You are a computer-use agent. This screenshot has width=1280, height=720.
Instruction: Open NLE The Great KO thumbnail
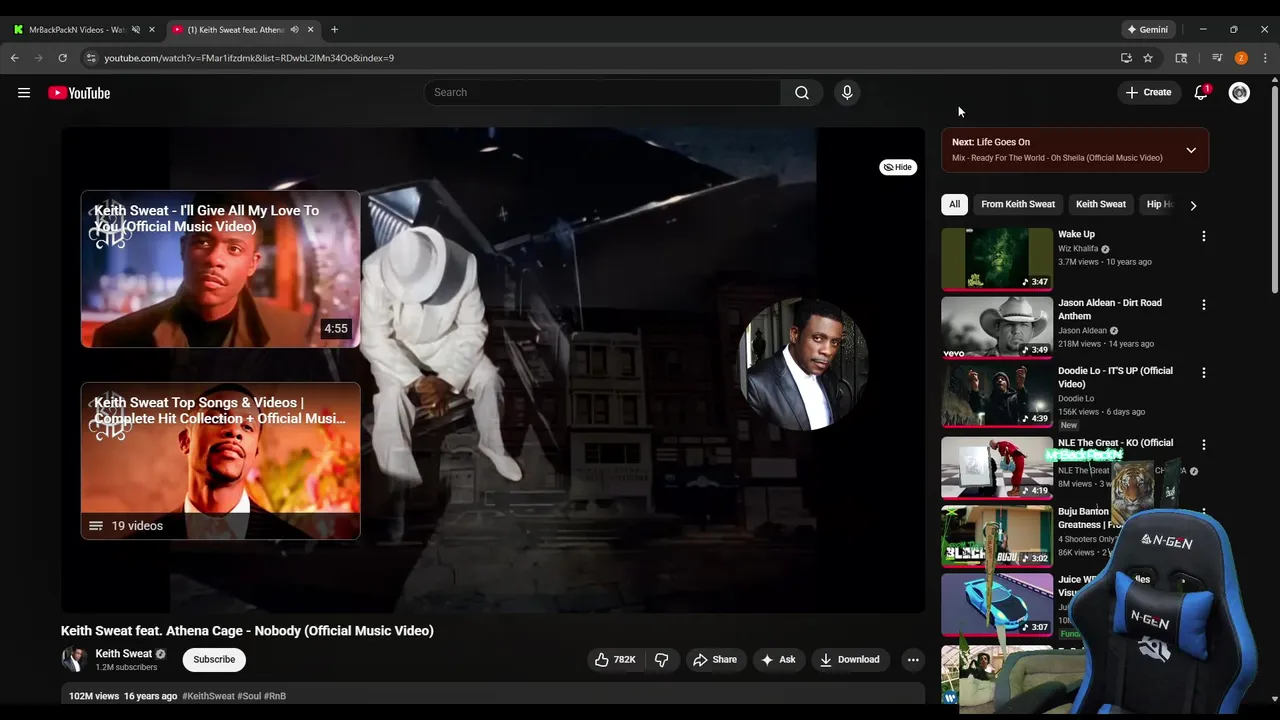997,467
